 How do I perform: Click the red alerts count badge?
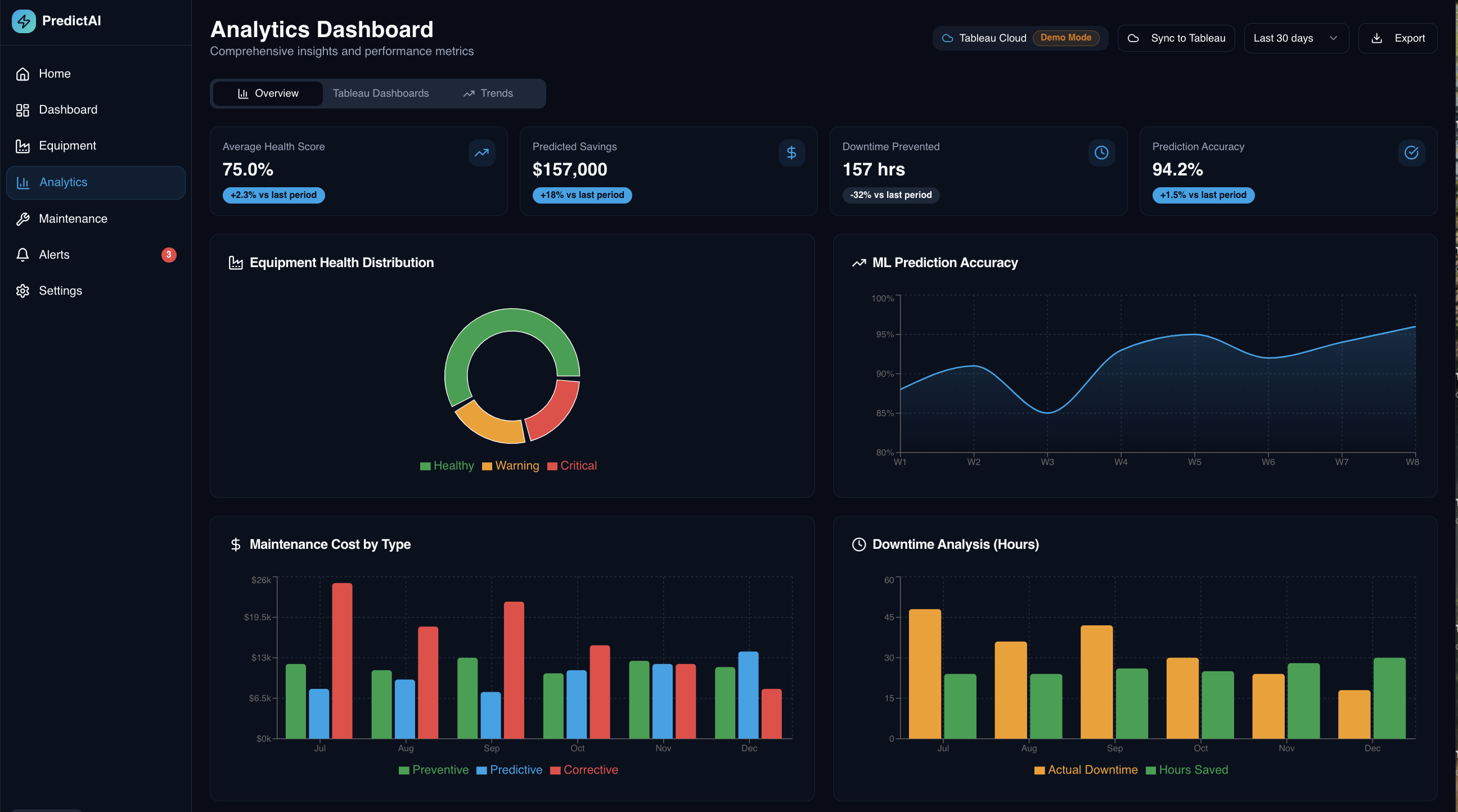[169, 255]
